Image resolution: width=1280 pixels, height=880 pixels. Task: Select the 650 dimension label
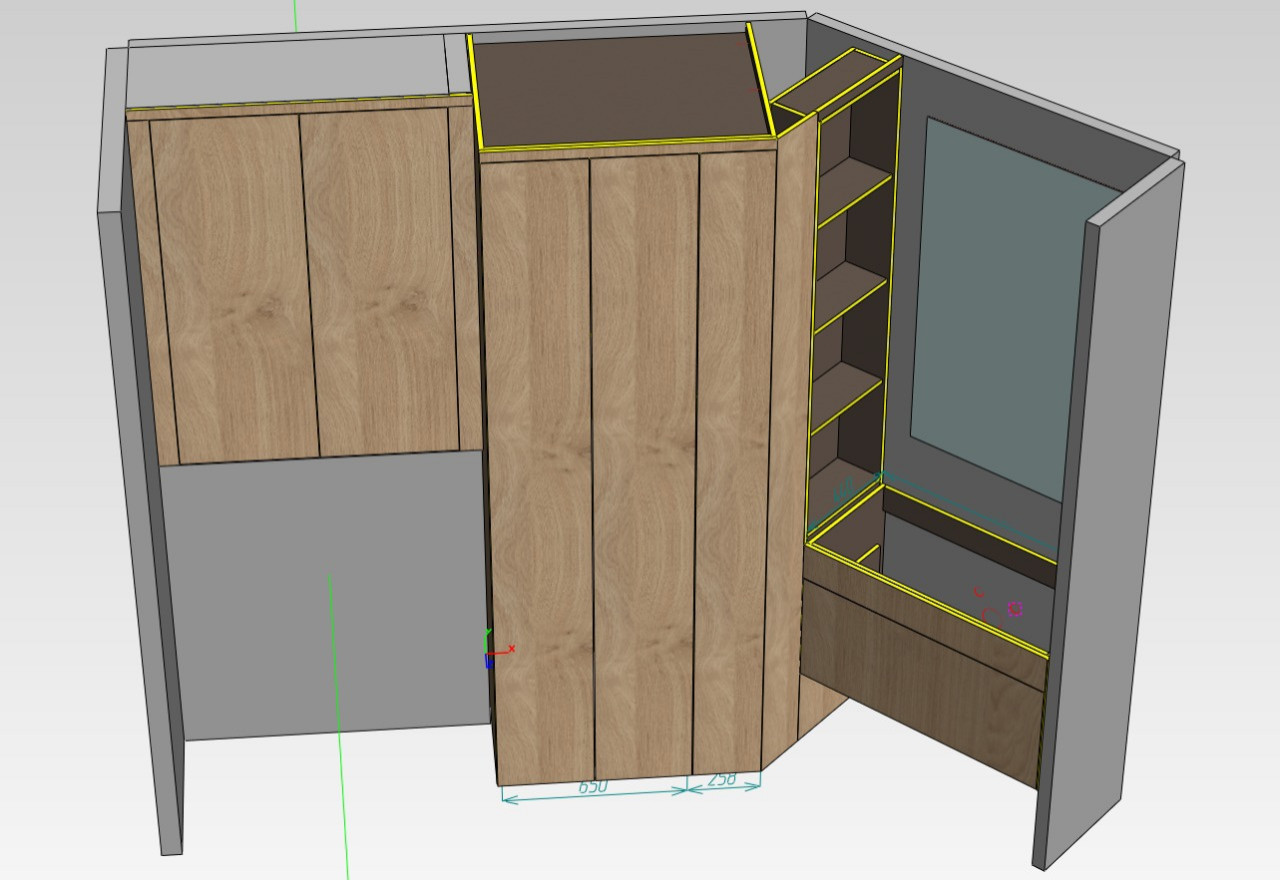point(593,787)
